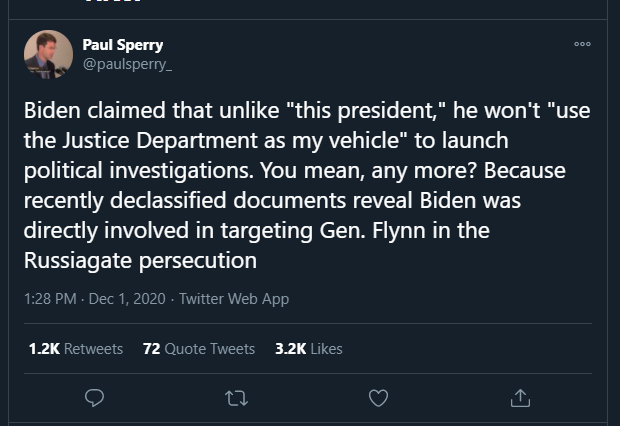The width and height of the screenshot is (620, 426).
Task: Retweet this post using the retweet icon
Action: (x=236, y=398)
